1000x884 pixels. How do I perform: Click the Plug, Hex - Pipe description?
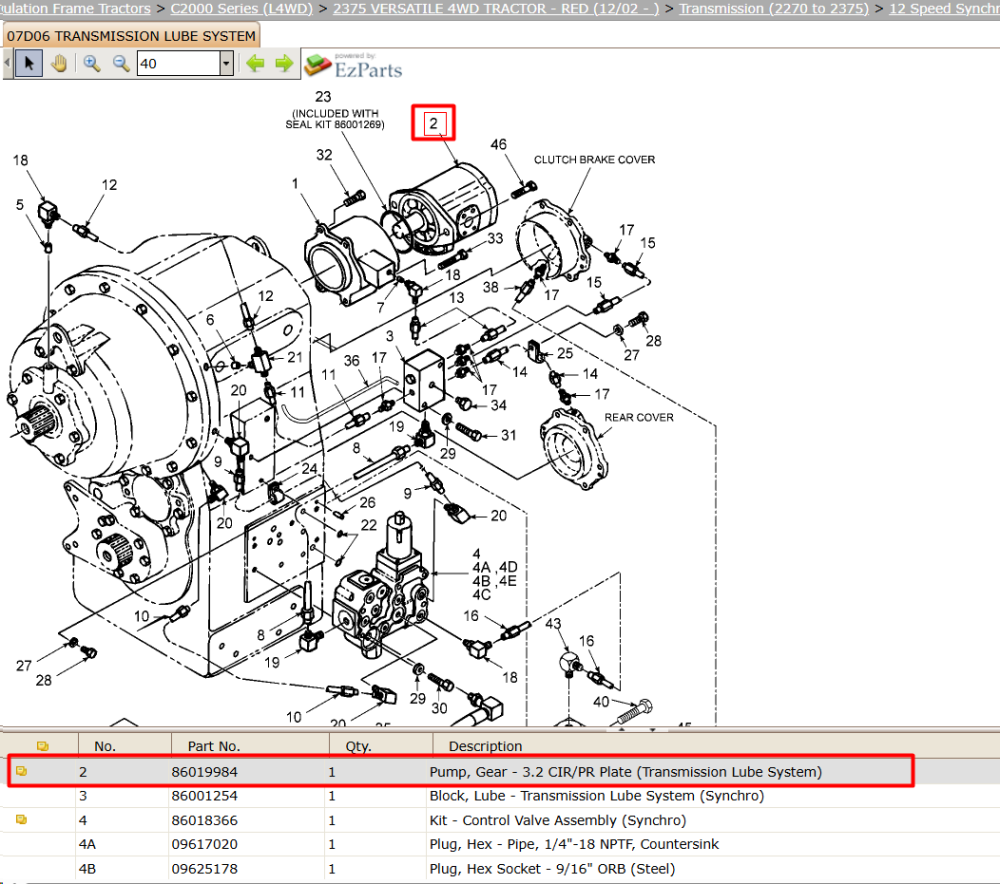(x=574, y=844)
